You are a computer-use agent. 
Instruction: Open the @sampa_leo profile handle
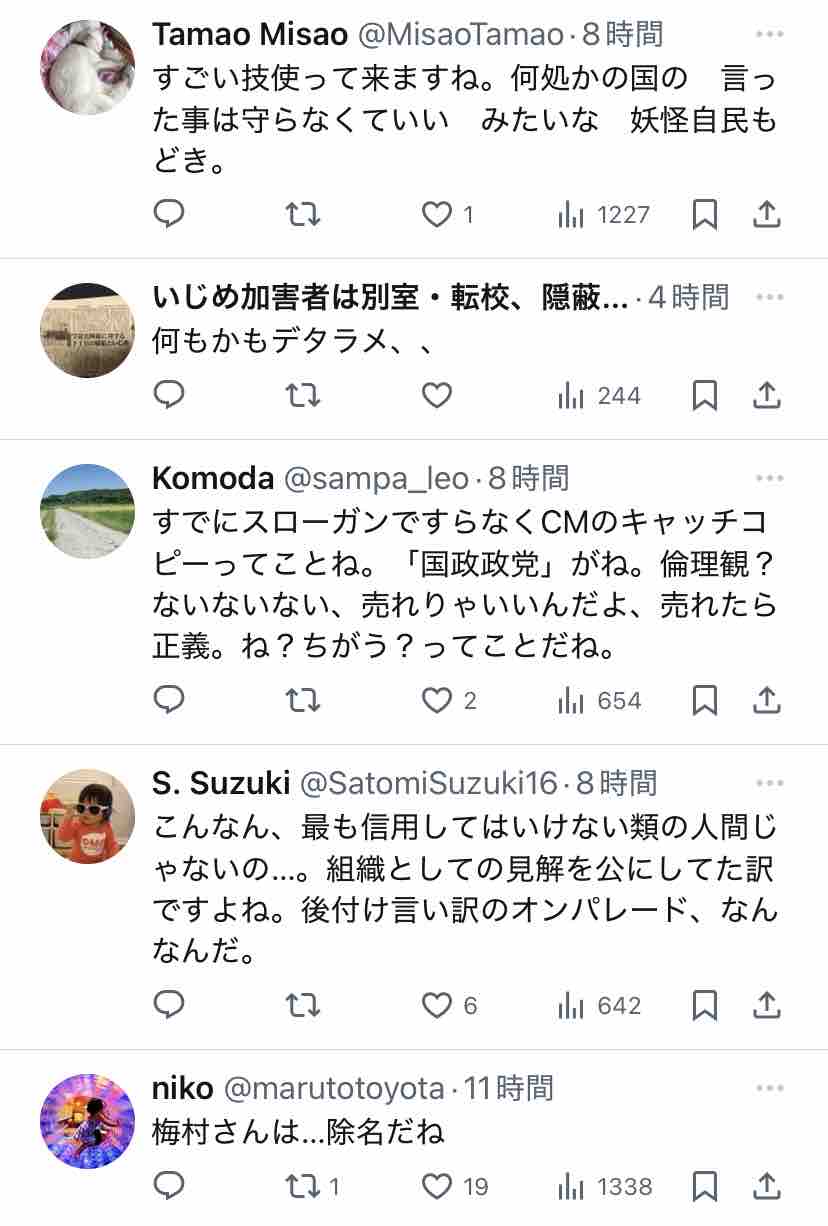377,479
